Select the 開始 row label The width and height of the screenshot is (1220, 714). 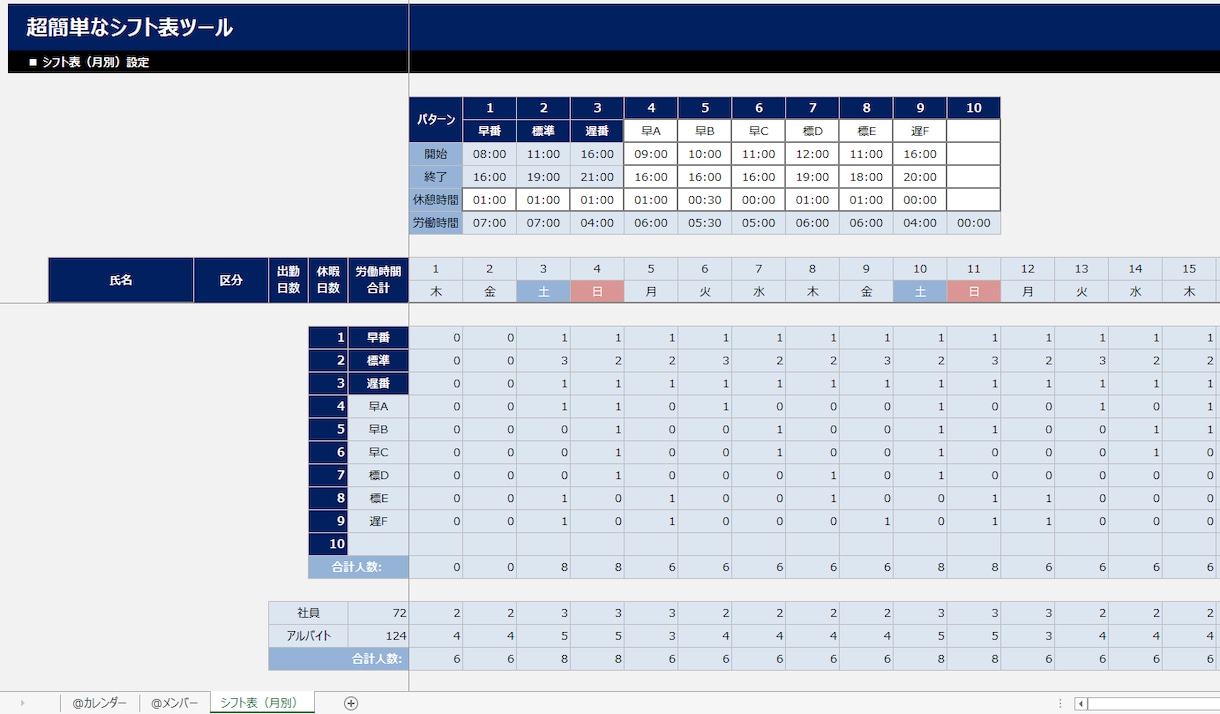[x=436, y=154]
